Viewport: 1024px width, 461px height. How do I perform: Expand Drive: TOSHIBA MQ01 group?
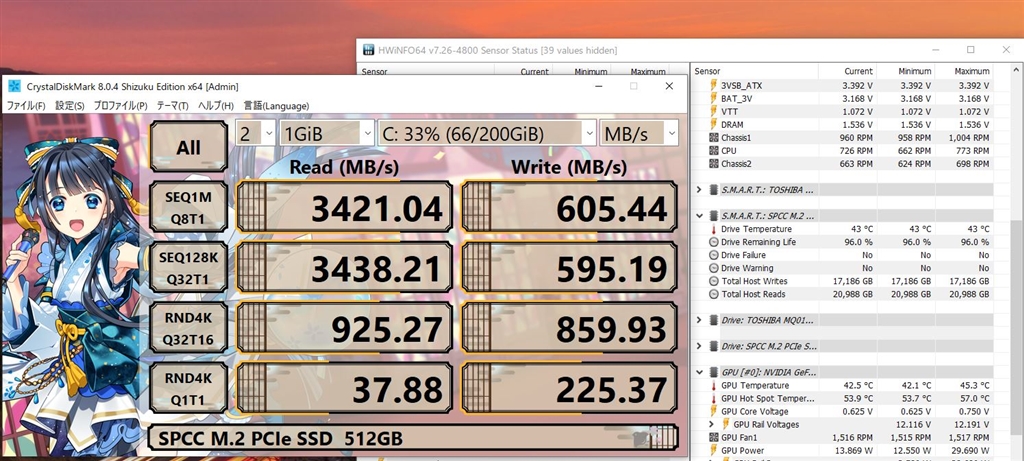pos(699,320)
